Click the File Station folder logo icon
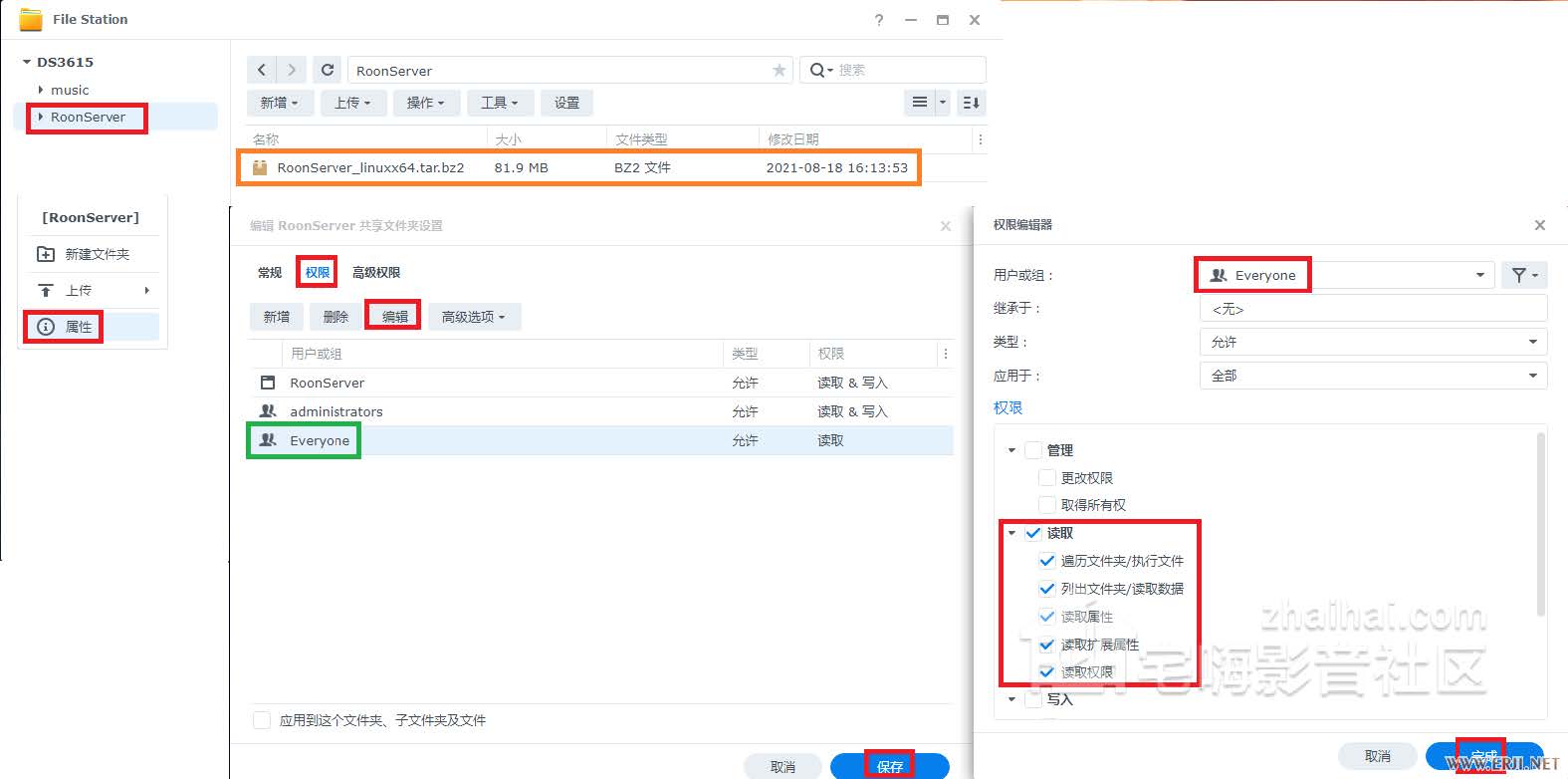 point(31,19)
